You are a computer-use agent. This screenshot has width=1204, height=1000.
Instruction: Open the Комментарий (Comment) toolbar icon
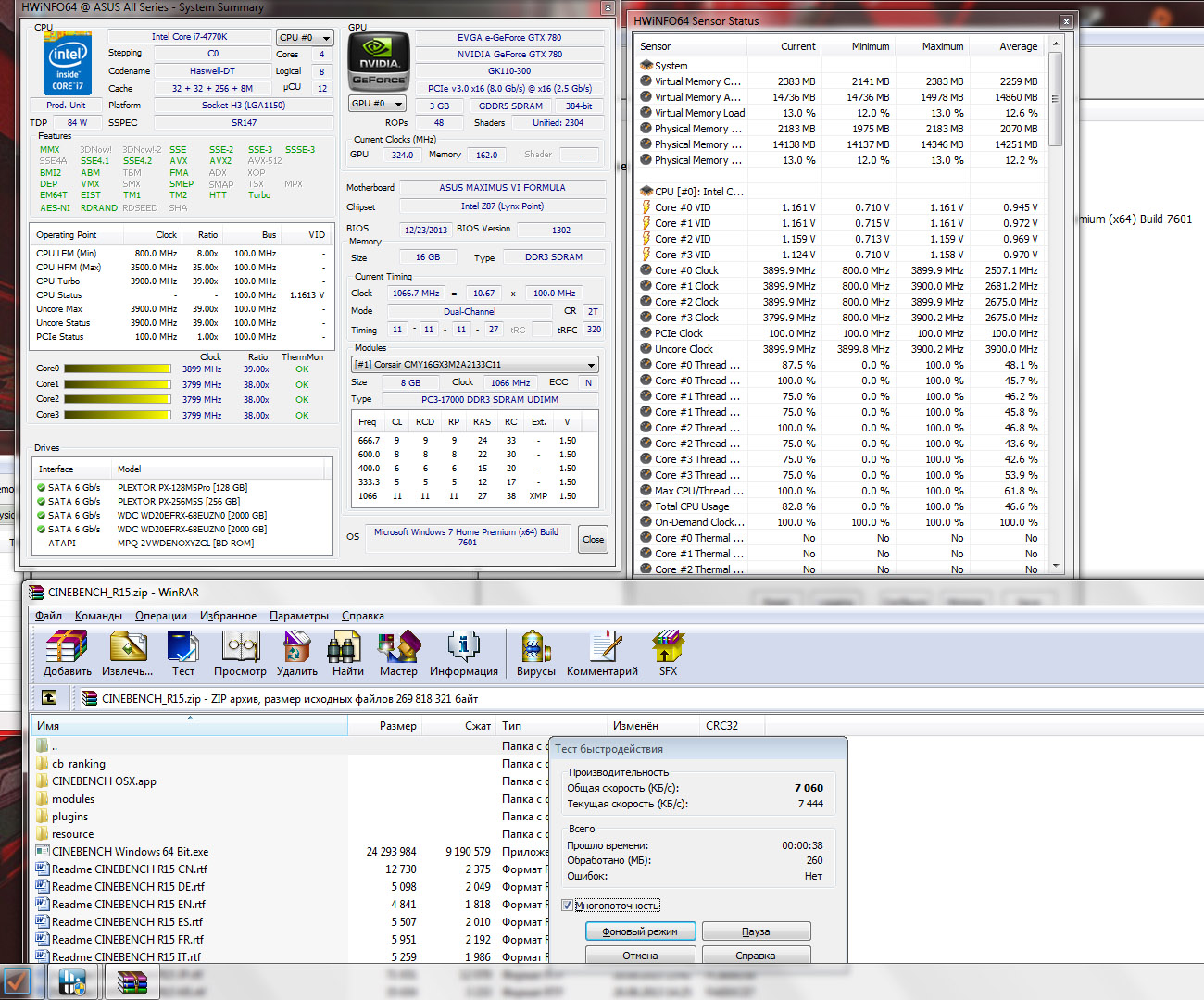point(605,646)
